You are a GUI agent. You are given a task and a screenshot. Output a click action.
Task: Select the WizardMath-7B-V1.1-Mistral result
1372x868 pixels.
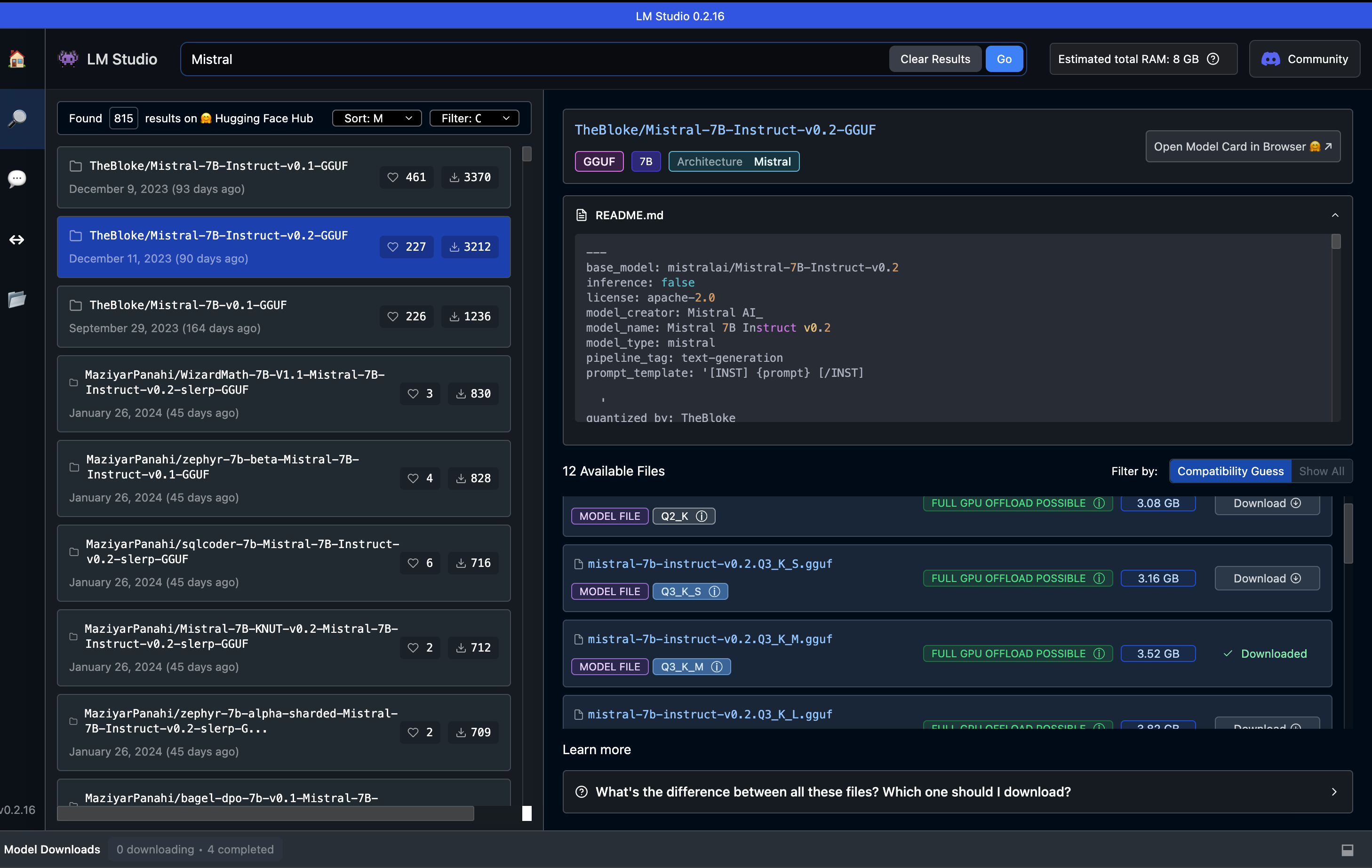click(x=284, y=394)
